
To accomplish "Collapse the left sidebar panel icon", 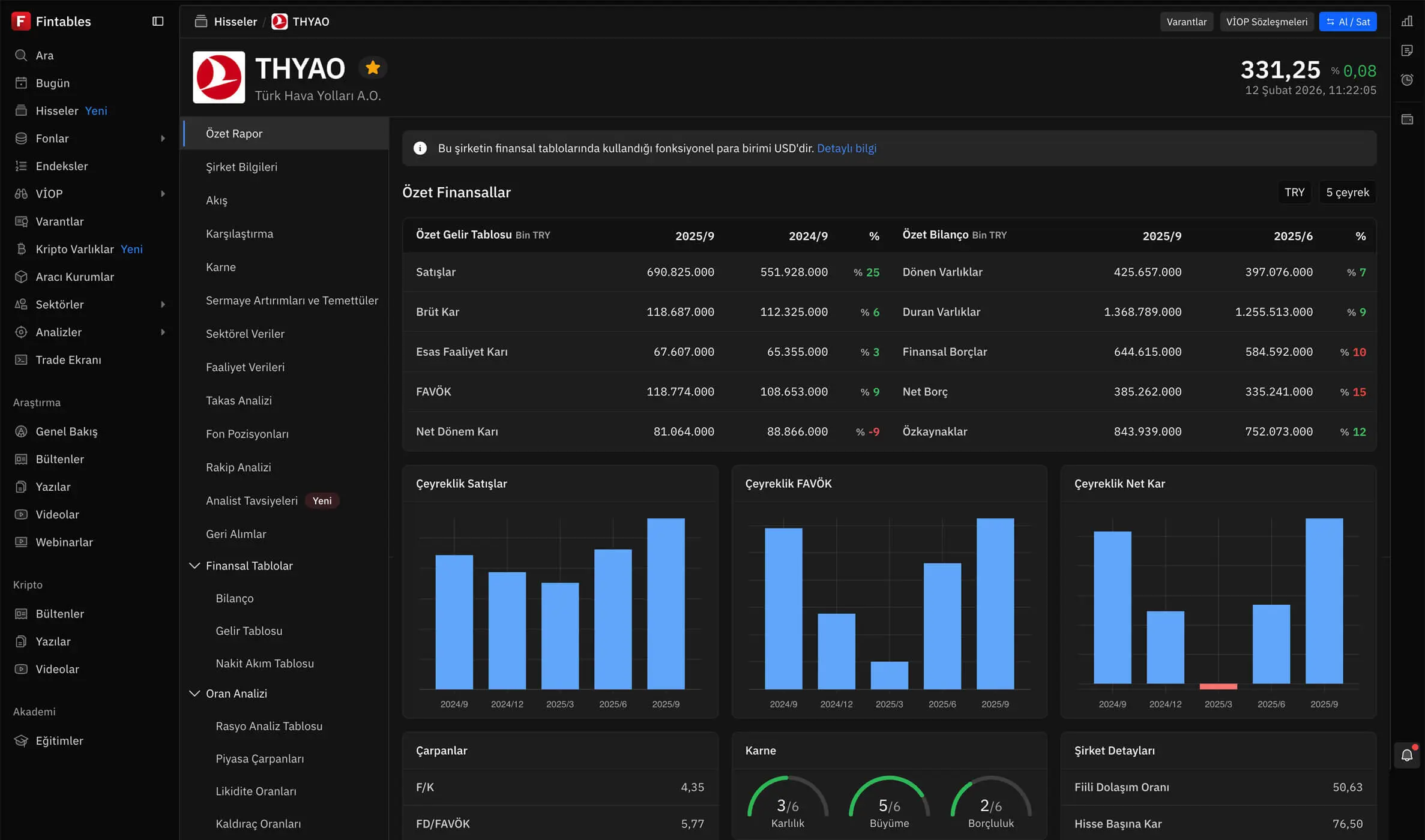I will [158, 22].
